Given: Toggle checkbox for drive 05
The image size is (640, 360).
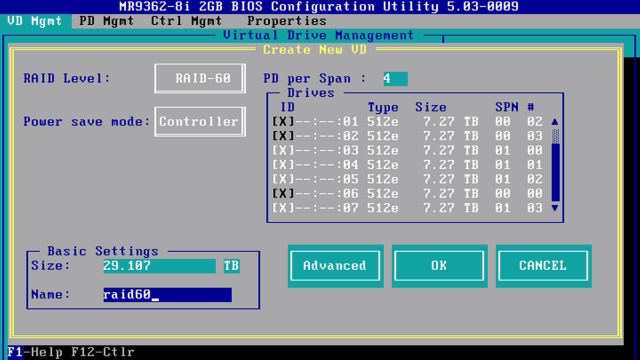Looking at the screenshot, I should [283, 179].
